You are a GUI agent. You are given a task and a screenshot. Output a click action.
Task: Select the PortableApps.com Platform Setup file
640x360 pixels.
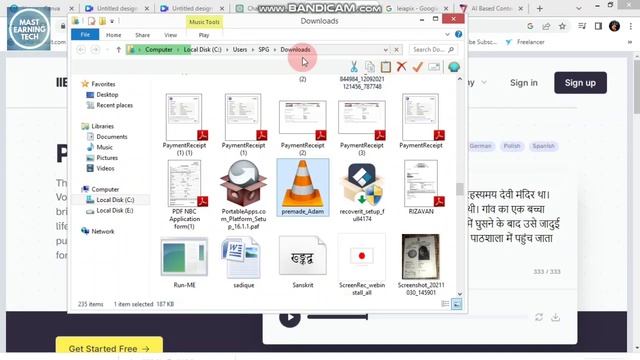coord(244,194)
